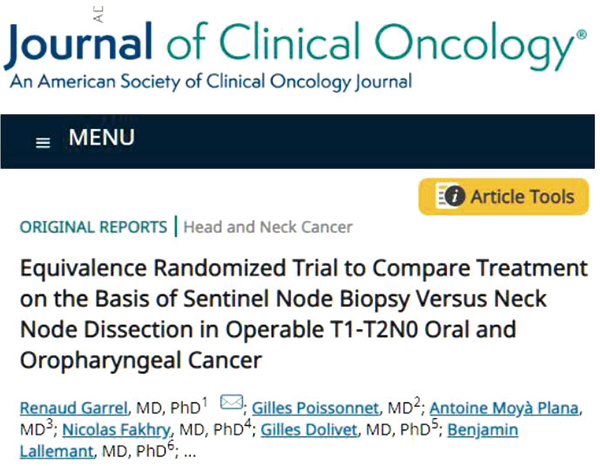Open the hamburger menu icon
Image resolution: width=600 pixels, height=466 pixels.
[x=43, y=143]
